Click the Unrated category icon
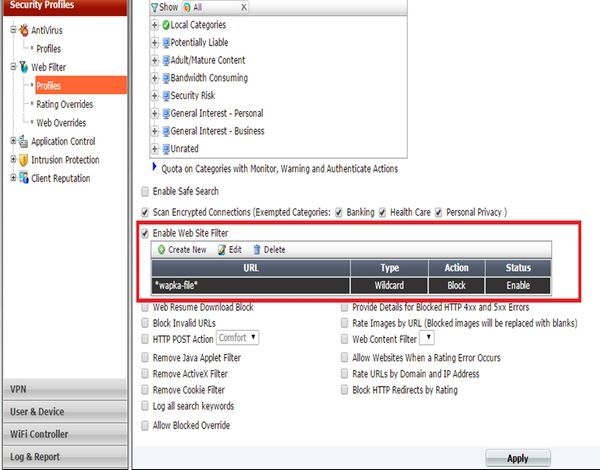The image size is (600, 470). click(x=166, y=149)
